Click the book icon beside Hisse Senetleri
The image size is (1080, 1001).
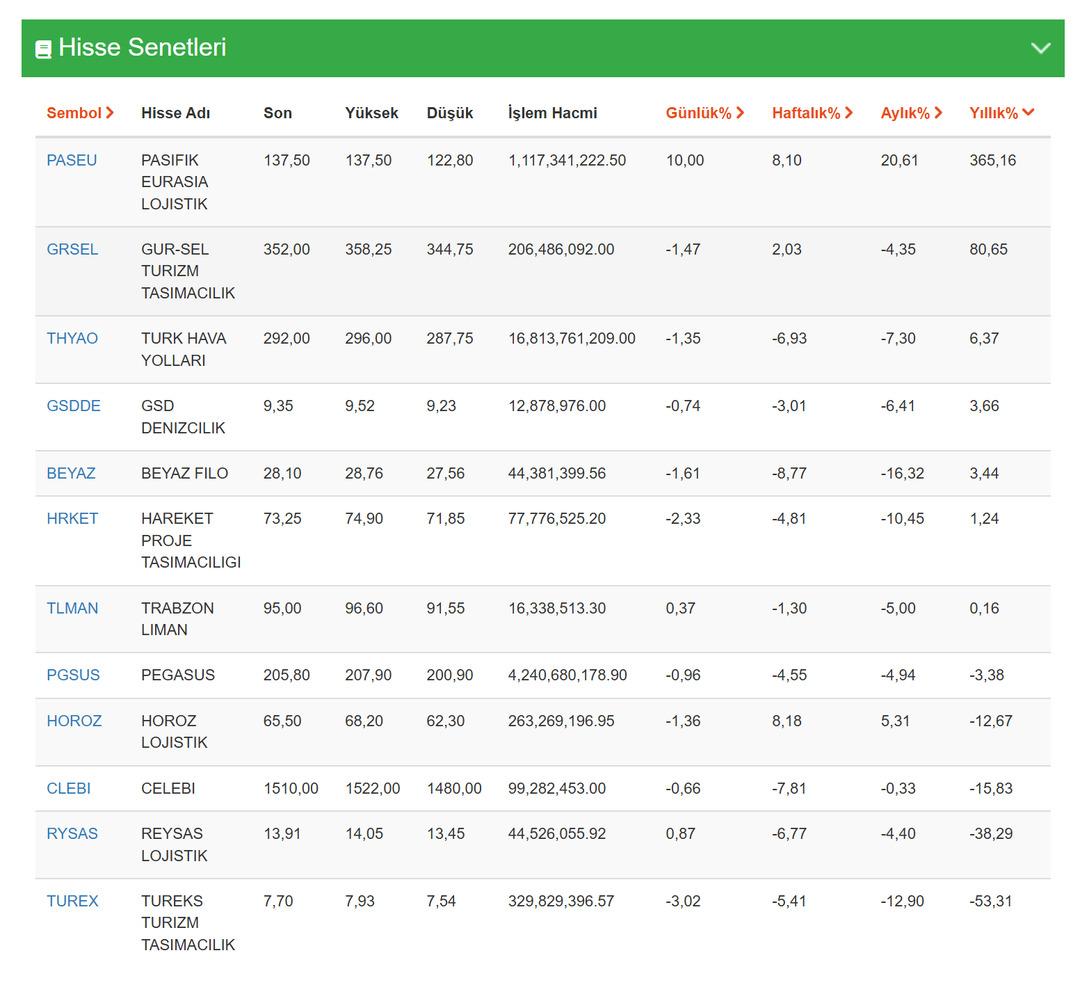coord(43,49)
